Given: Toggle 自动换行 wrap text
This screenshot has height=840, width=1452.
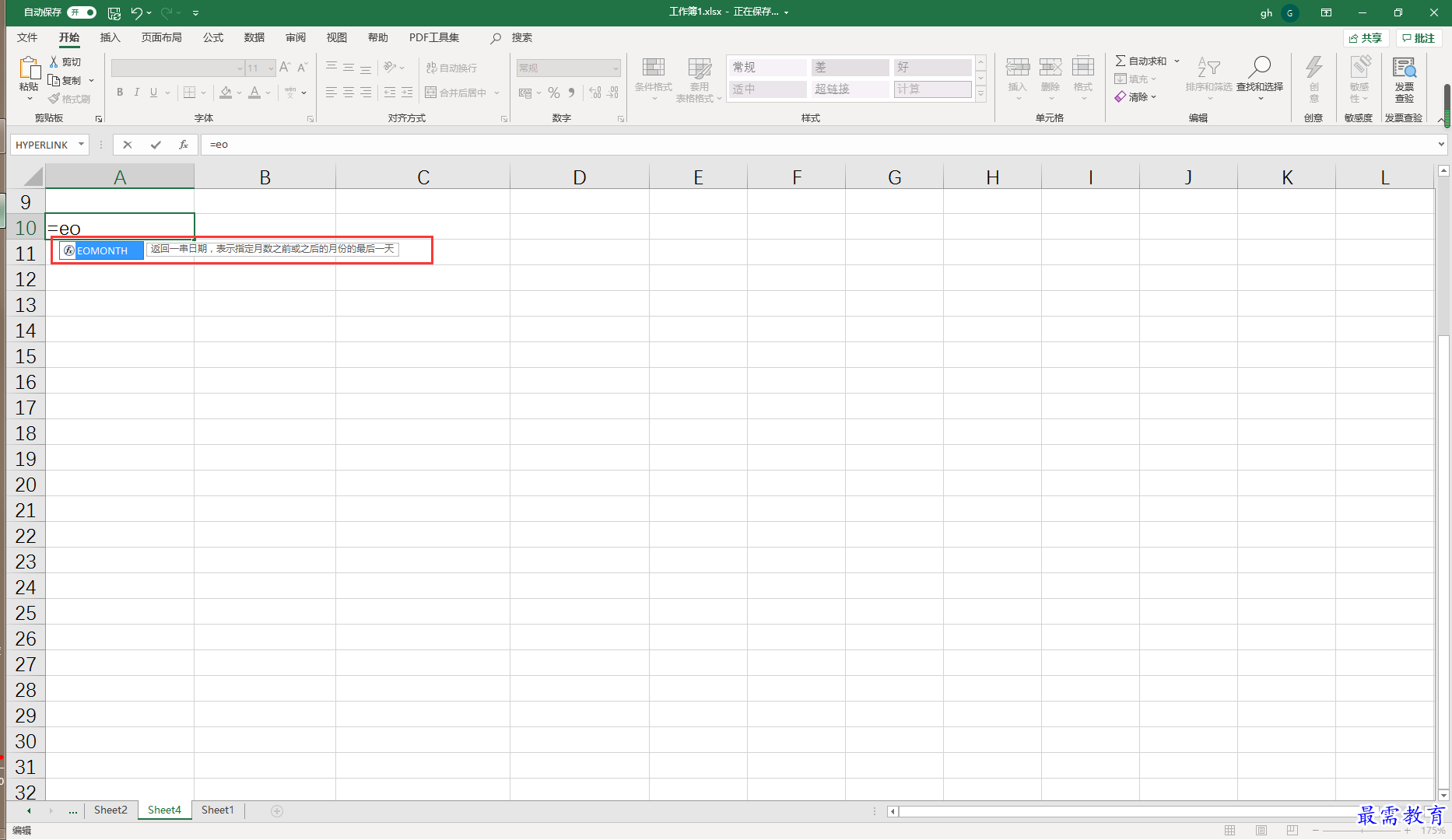Looking at the screenshot, I should tap(451, 68).
